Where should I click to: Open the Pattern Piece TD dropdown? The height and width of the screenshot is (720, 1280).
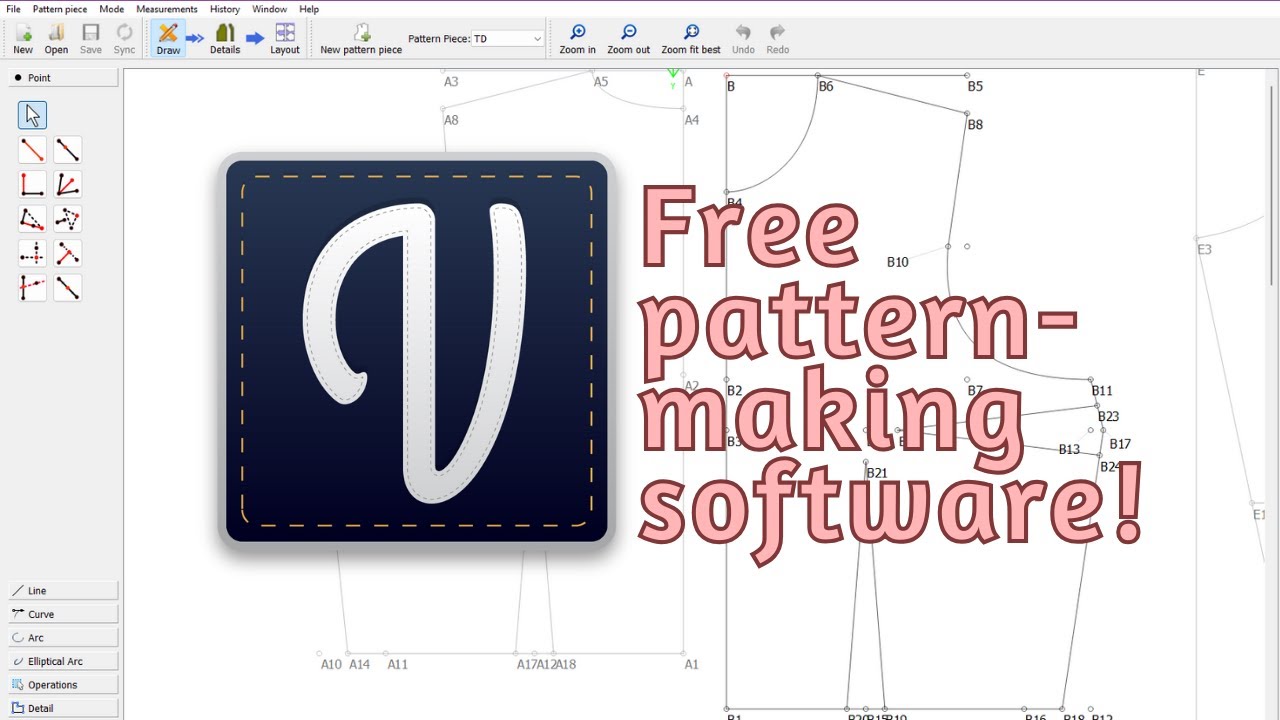tap(507, 39)
